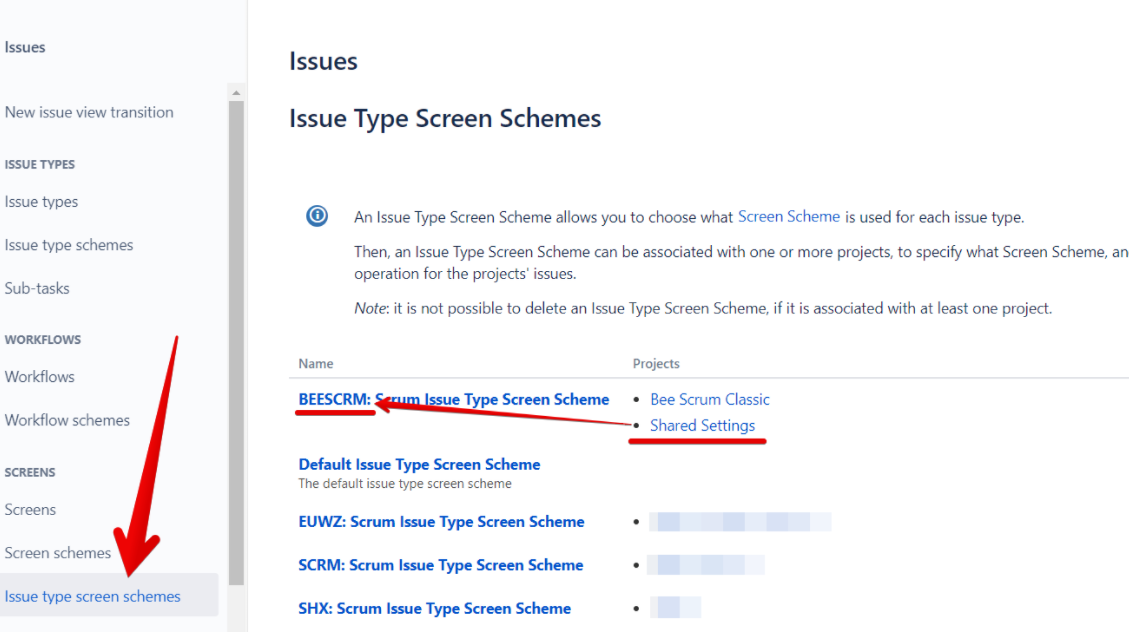Open the SHX: Scrum Issue Type Screen Scheme
This screenshot has width=1129, height=632.
point(434,608)
